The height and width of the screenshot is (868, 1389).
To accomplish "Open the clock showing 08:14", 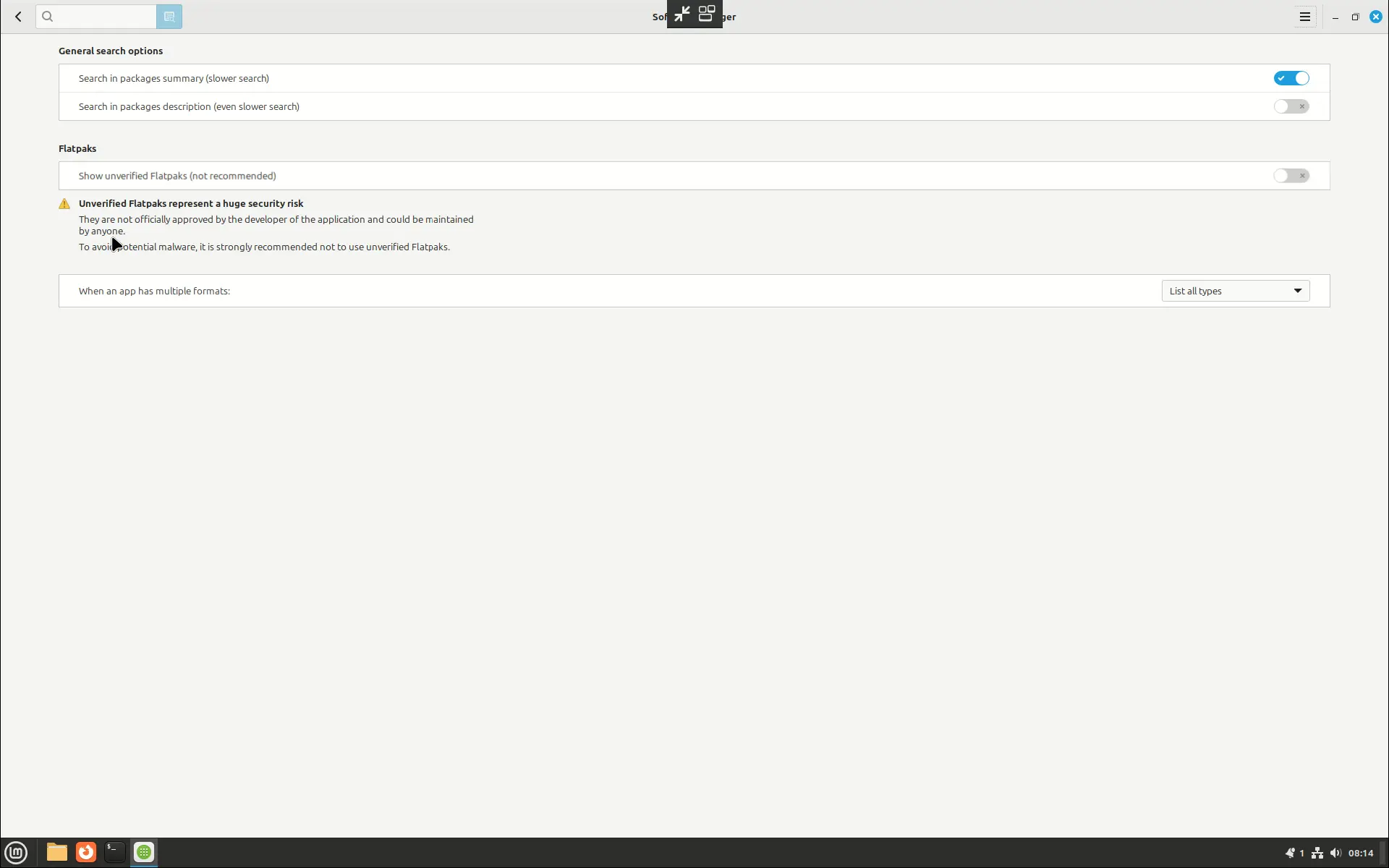I will pyautogui.click(x=1361, y=854).
